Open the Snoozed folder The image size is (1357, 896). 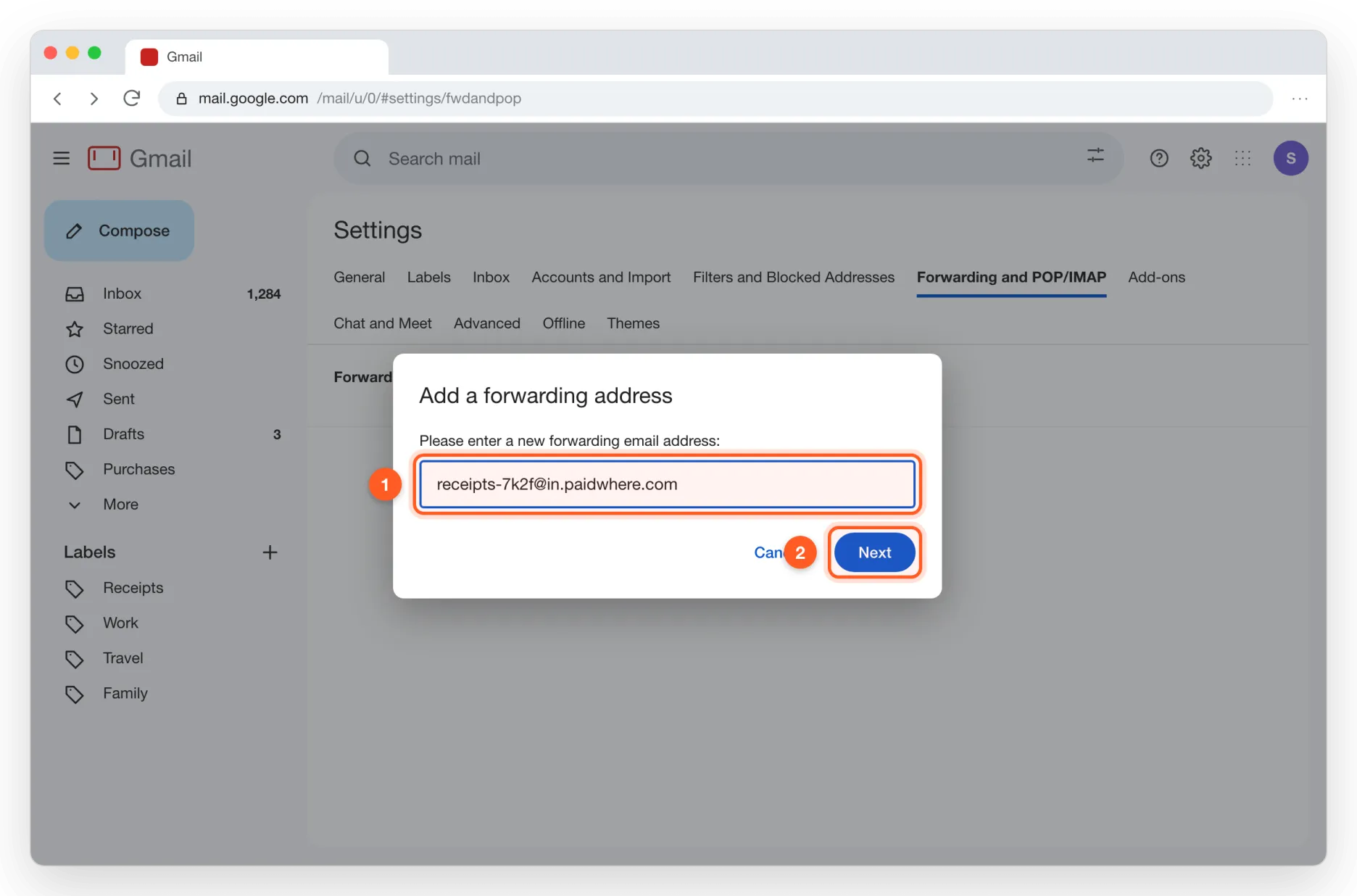coord(133,364)
